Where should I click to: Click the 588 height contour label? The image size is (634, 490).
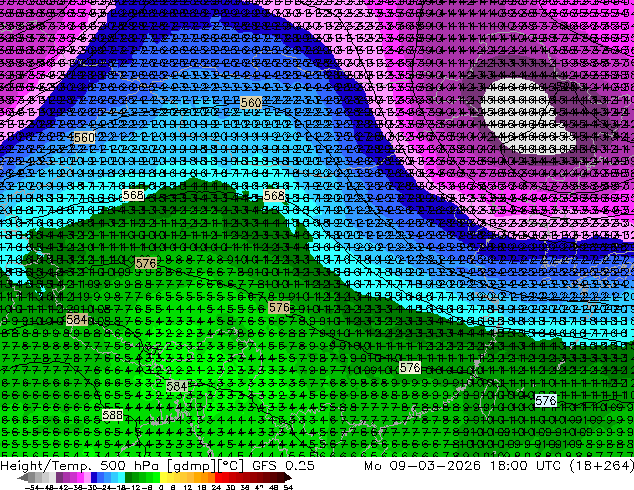(x=112, y=415)
